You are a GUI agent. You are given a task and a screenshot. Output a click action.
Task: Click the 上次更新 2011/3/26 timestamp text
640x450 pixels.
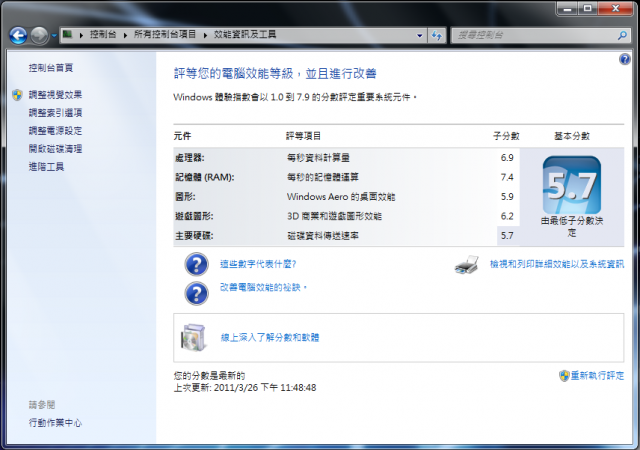pos(245,388)
